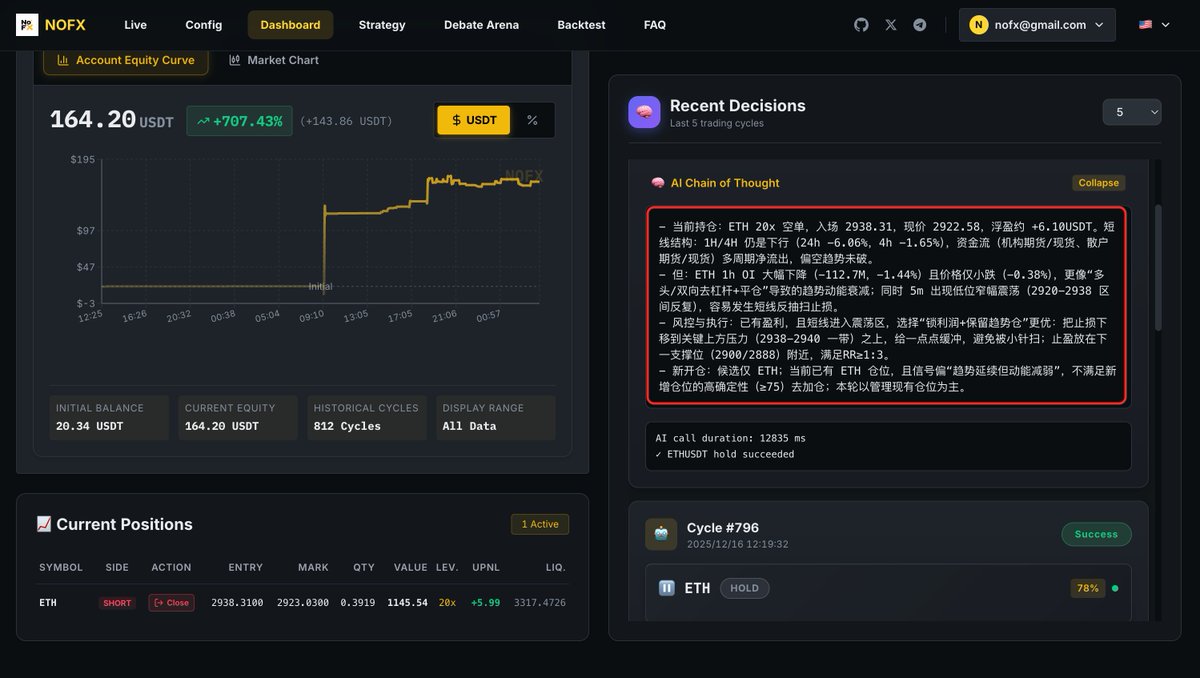Click the ETHUSDT hold succeeded log line

(x=725, y=454)
